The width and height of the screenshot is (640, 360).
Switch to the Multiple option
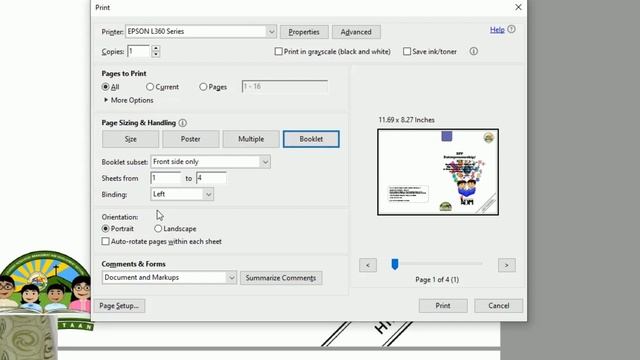click(x=251, y=139)
